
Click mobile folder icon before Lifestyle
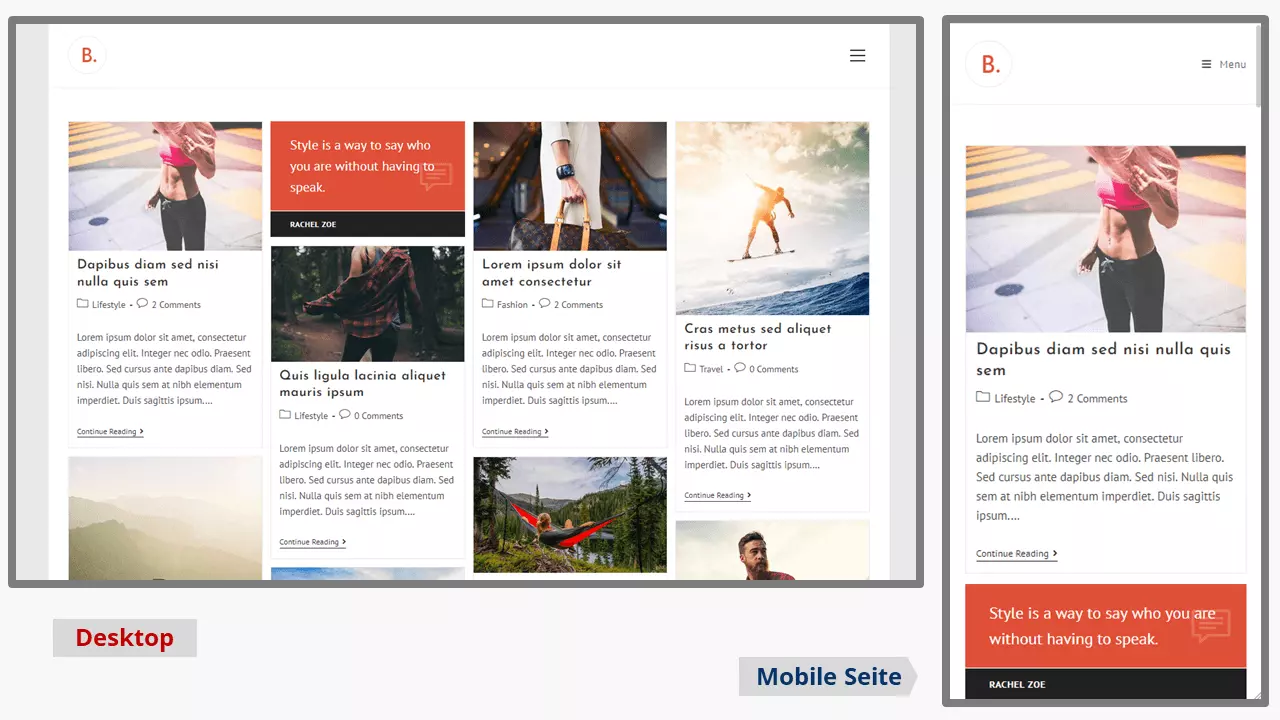click(x=983, y=398)
